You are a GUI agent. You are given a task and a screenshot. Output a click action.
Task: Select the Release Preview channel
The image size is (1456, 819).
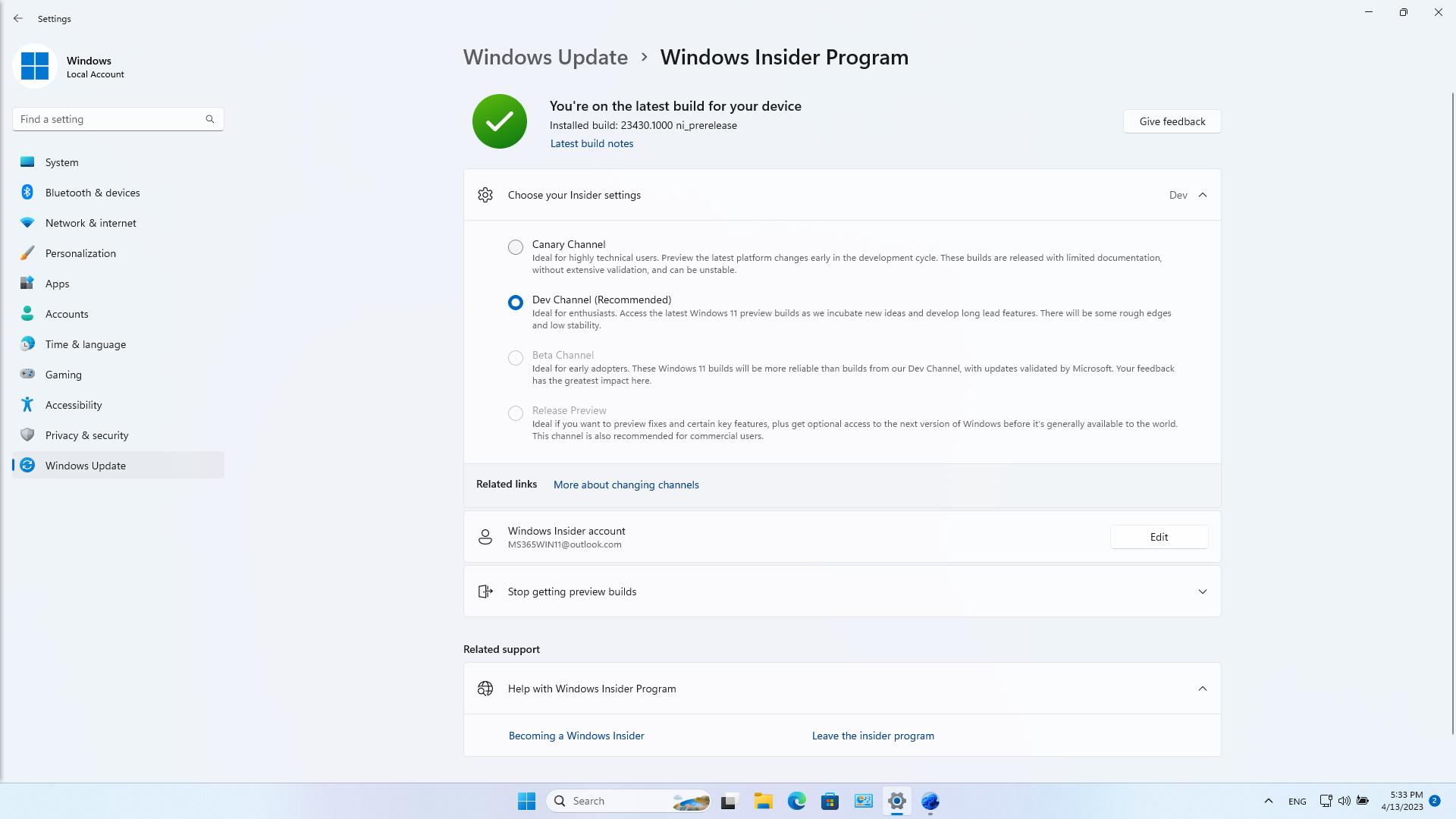click(516, 413)
